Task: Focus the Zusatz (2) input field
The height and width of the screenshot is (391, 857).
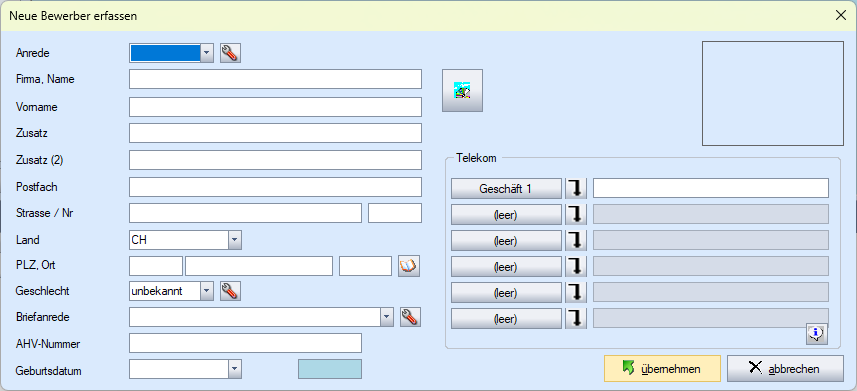Action: [x=275, y=160]
